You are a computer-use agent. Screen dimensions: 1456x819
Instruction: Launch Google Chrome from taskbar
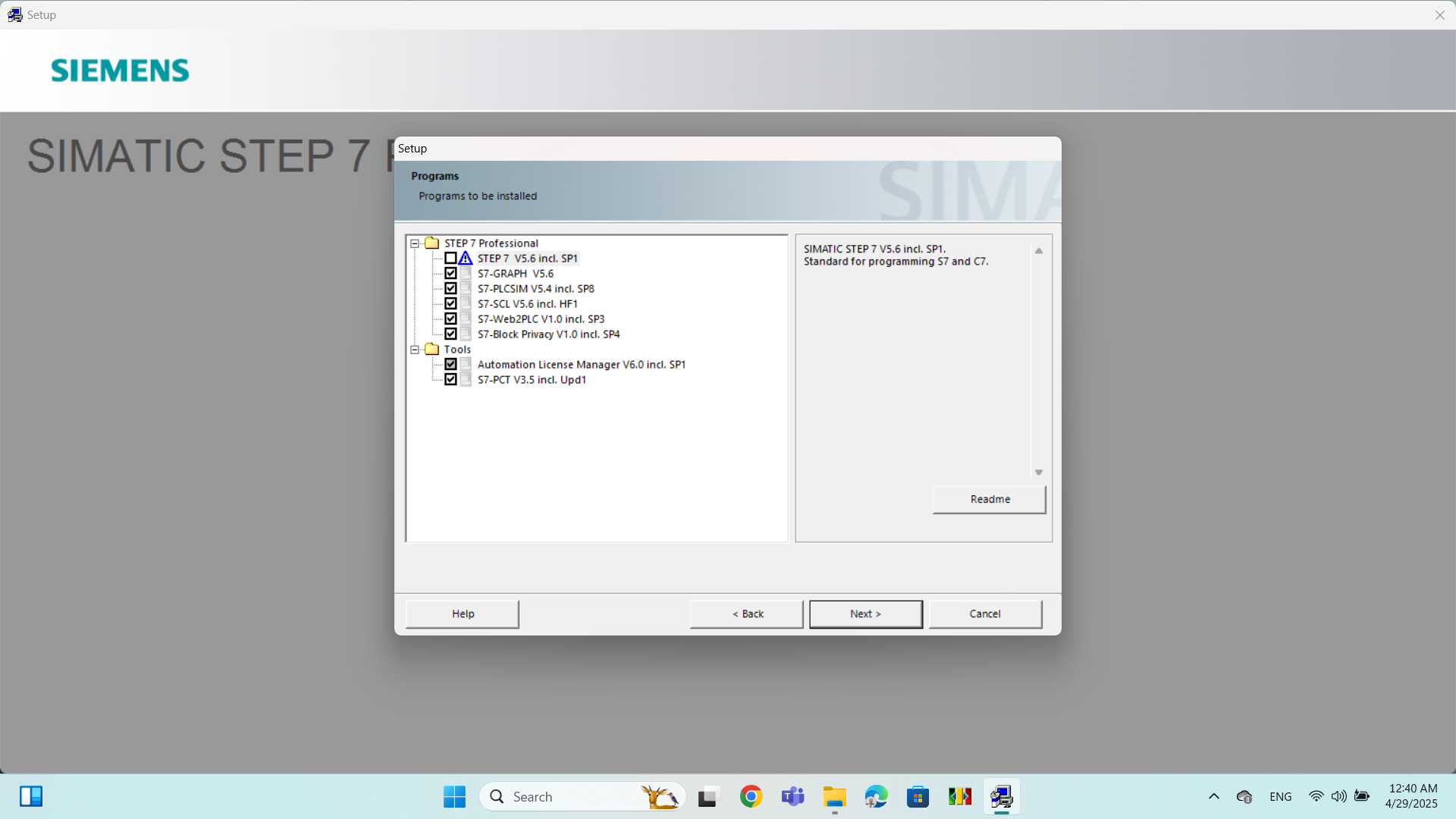(x=751, y=797)
